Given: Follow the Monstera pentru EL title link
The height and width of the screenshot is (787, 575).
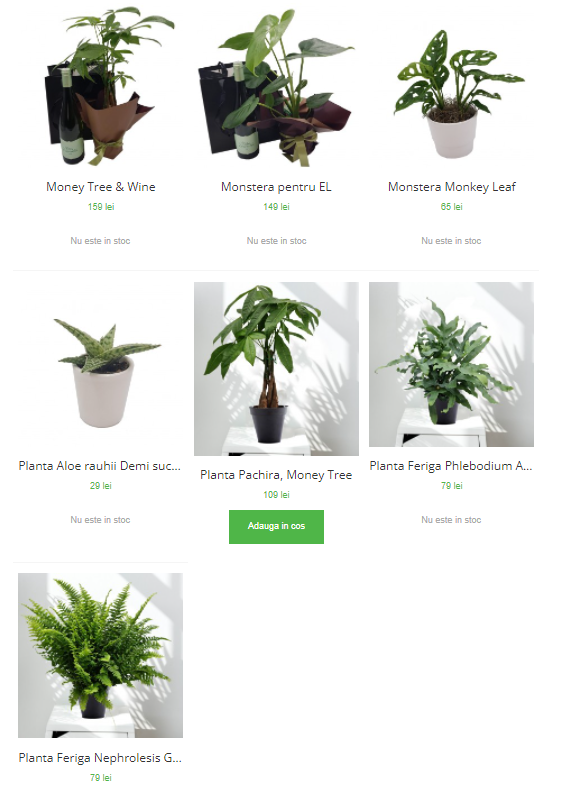Looking at the screenshot, I should coord(276,187).
